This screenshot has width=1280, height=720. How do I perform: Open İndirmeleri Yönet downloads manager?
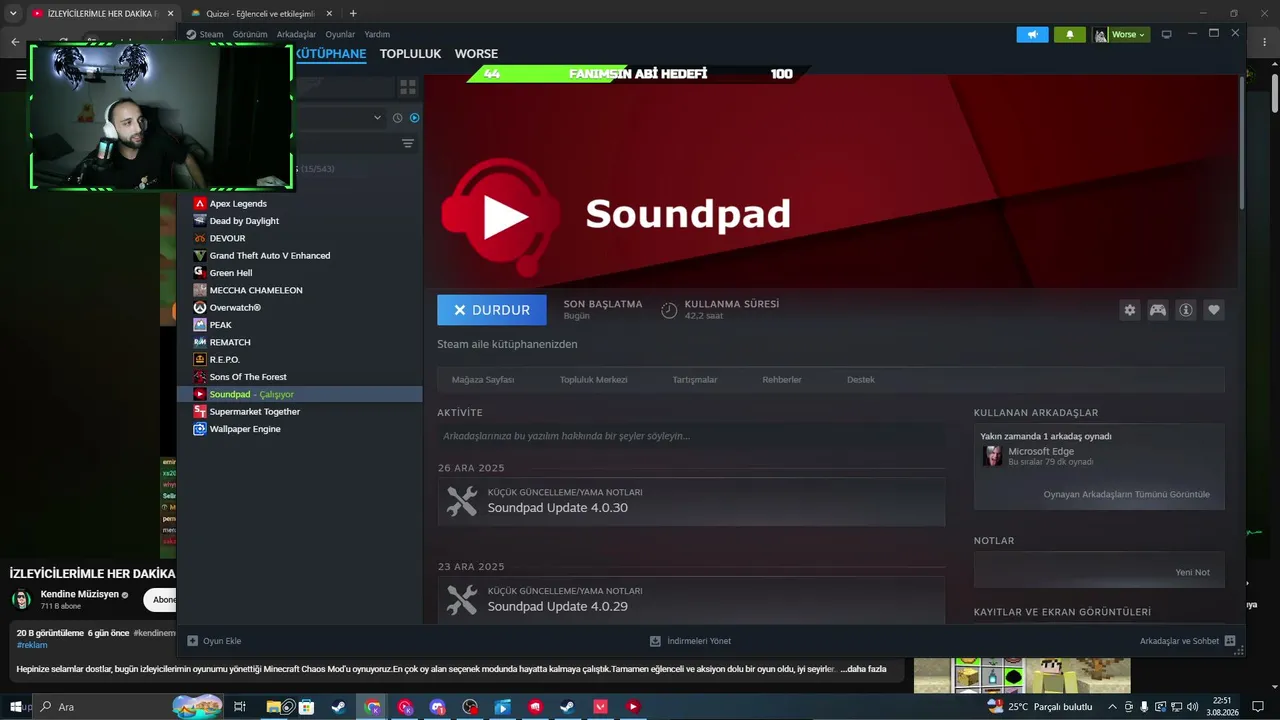pos(690,641)
